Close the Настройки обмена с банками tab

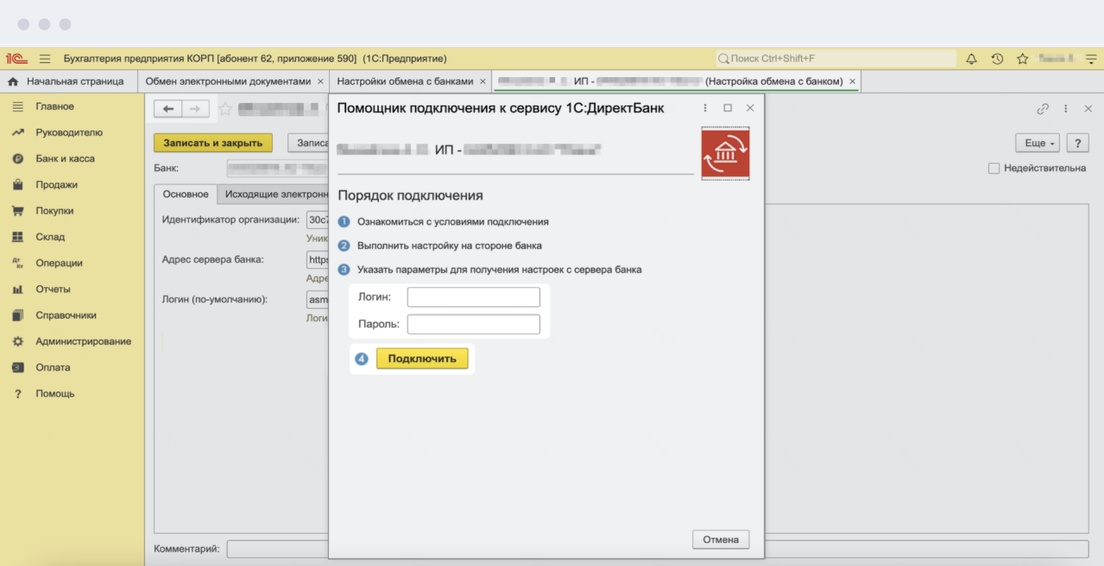click(483, 81)
